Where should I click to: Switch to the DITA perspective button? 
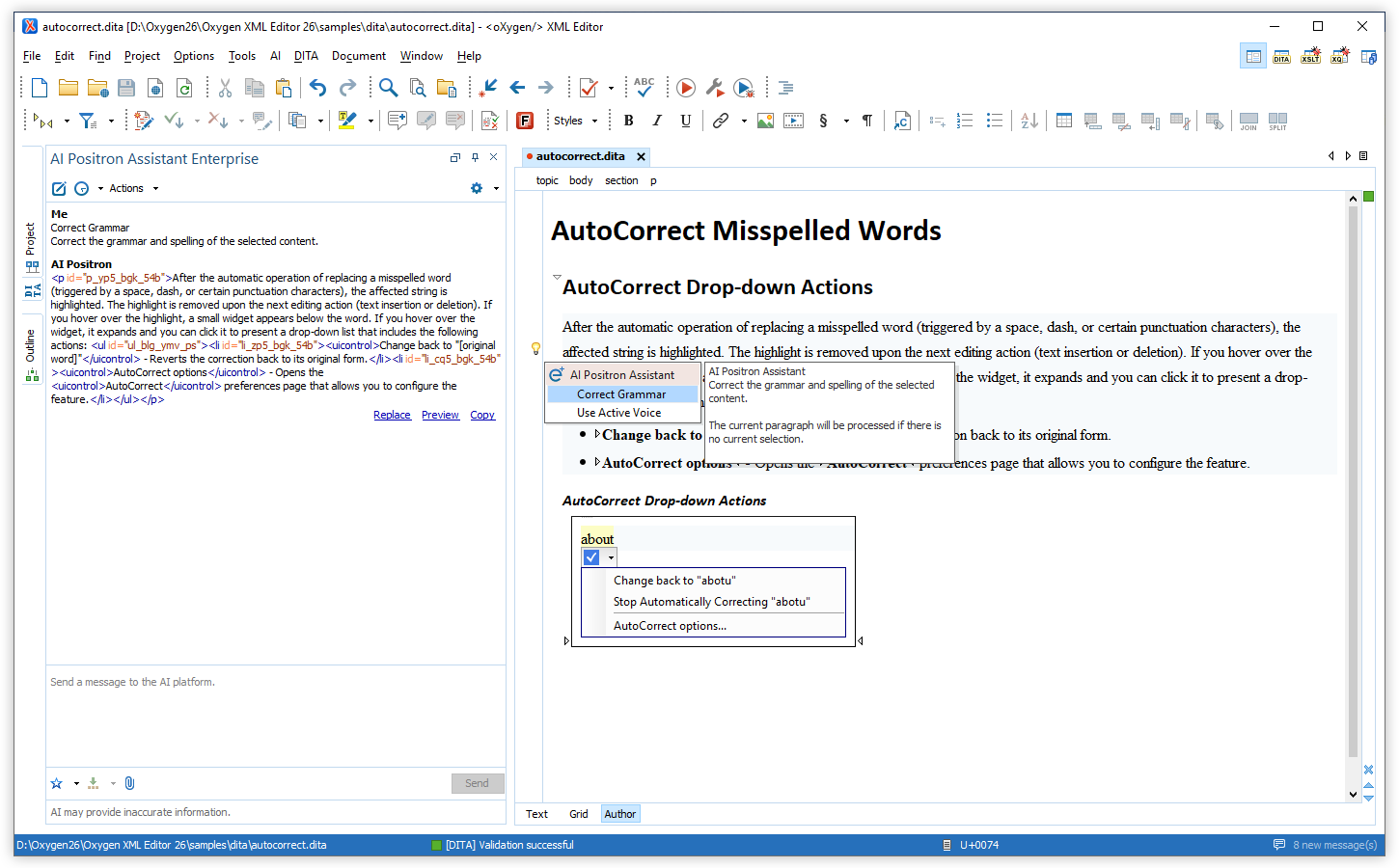[1281, 56]
